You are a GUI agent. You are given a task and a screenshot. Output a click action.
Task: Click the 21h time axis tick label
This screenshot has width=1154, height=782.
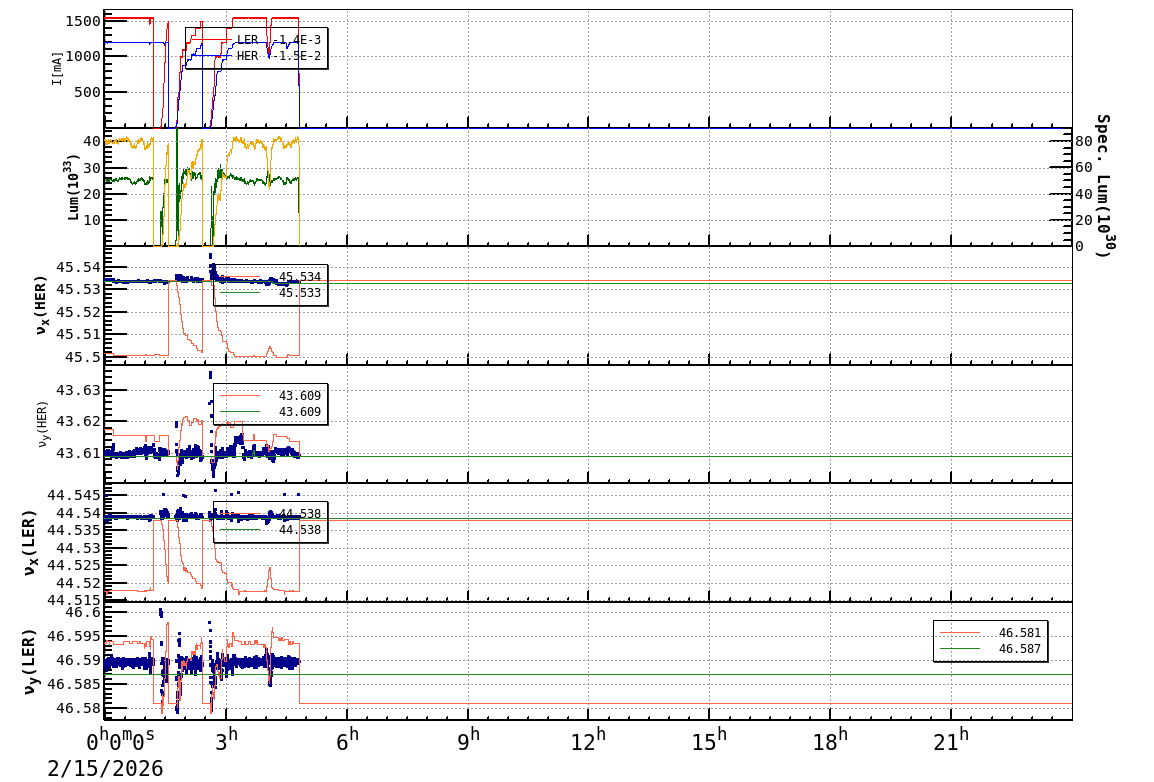(950, 740)
